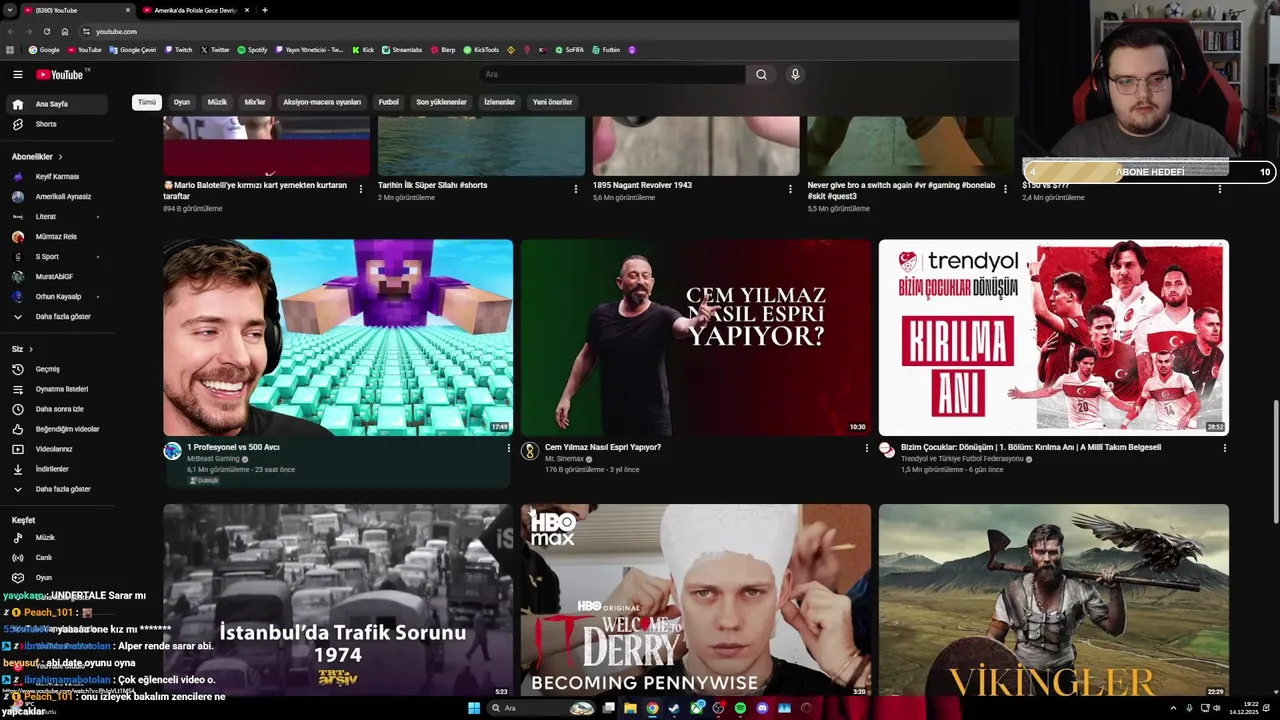Open options menu for Cem Yılmaz video
This screenshot has height=720, width=1280.
coord(866,448)
